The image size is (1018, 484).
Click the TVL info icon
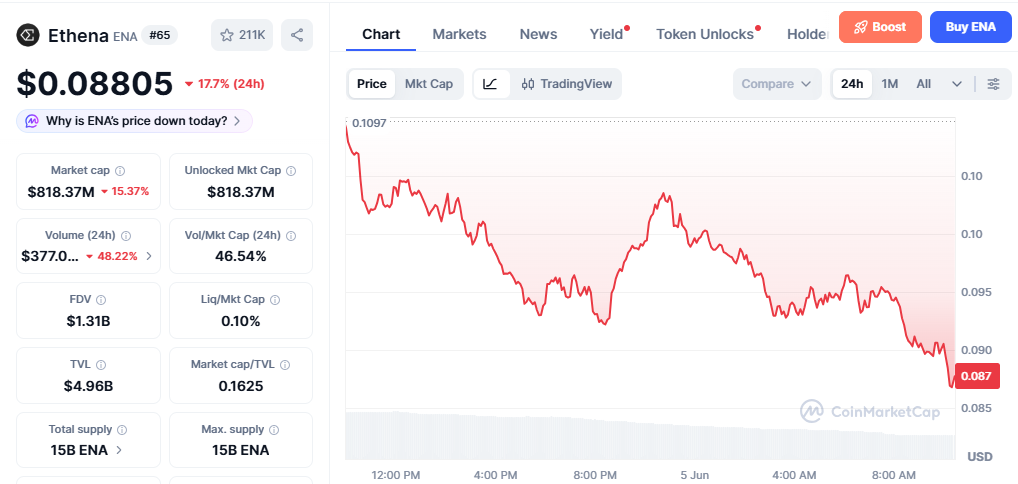[x=101, y=365]
